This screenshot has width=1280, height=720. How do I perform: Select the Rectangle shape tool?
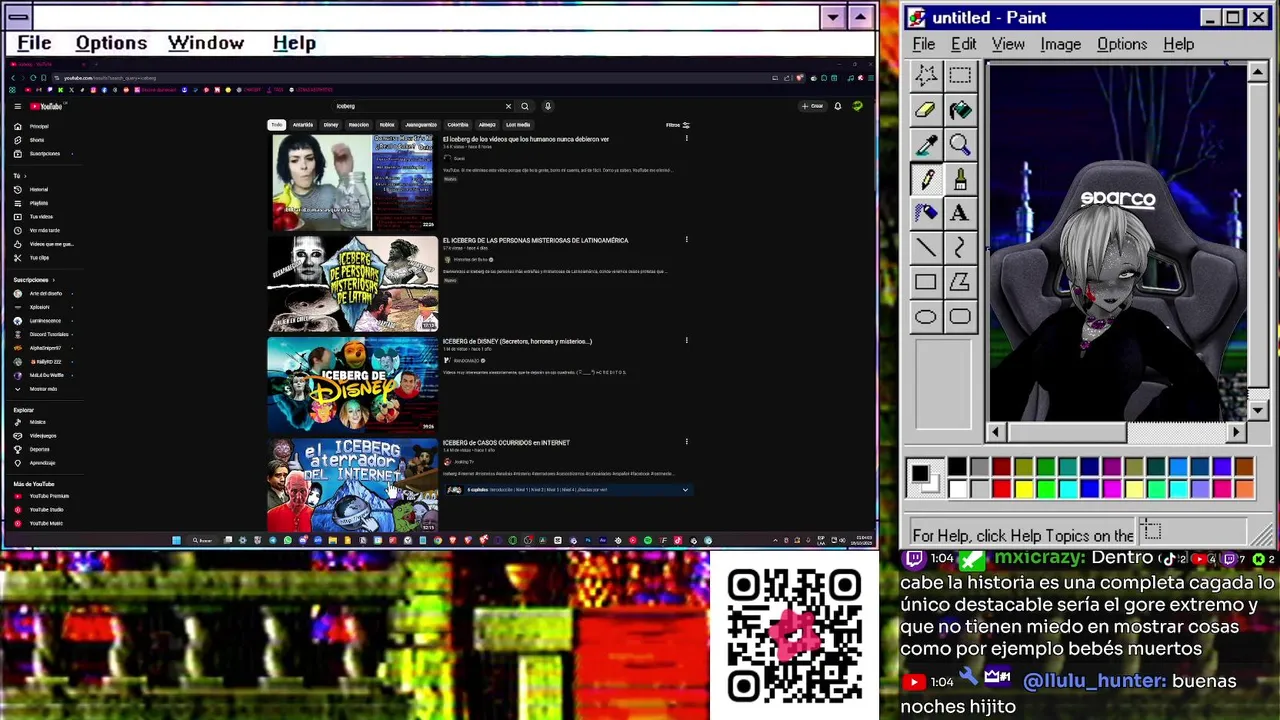click(x=925, y=283)
